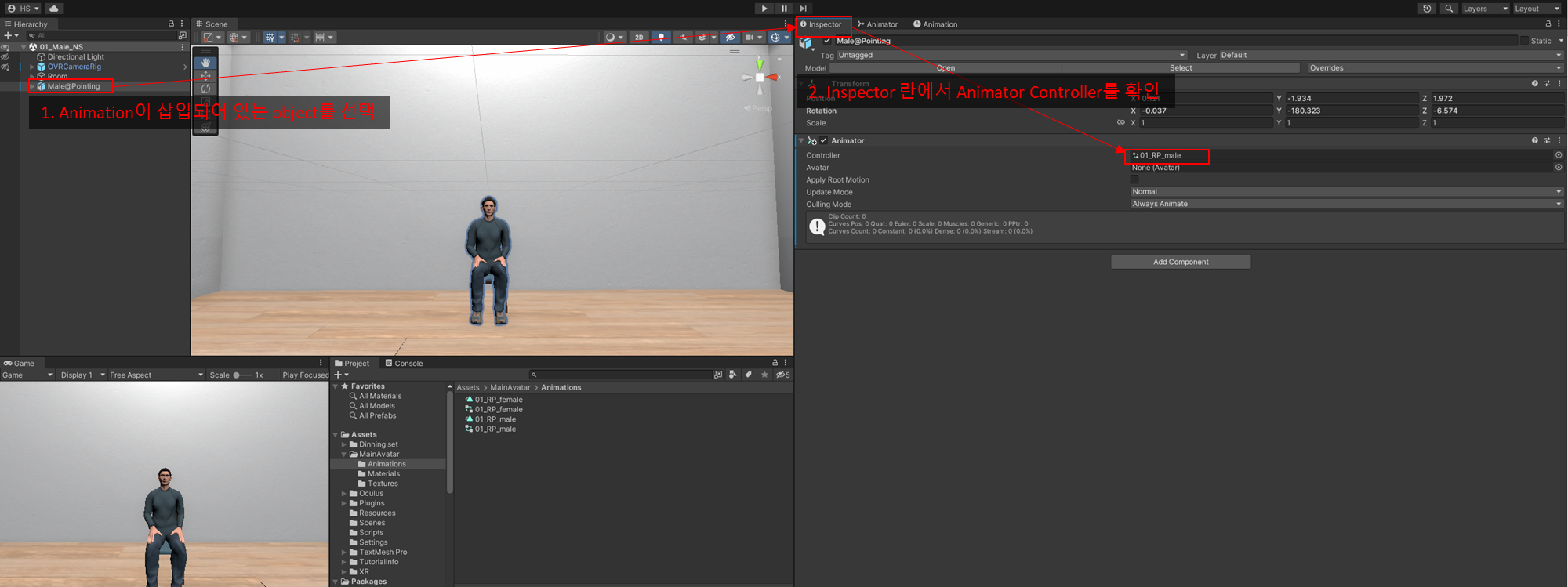Switch to the Inspector tab
This screenshot has width=1568, height=587.
(x=820, y=24)
